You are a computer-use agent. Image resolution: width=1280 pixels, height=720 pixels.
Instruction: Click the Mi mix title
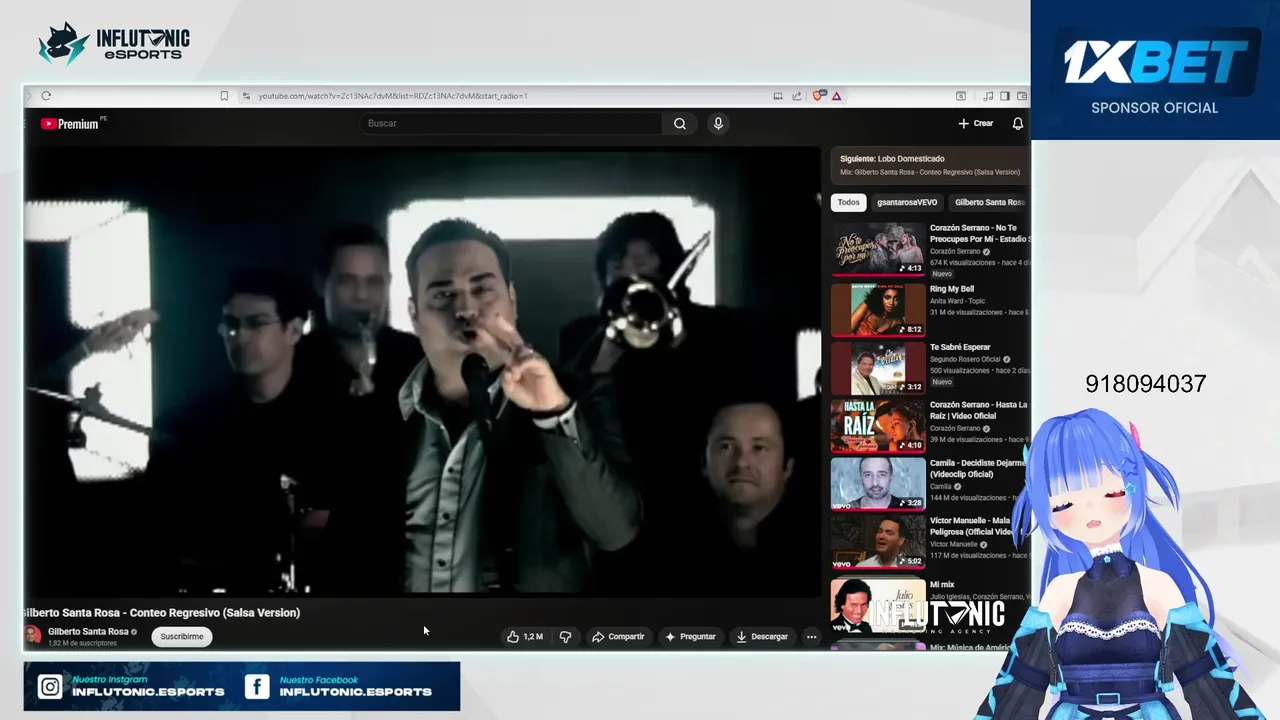click(x=942, y=584)
